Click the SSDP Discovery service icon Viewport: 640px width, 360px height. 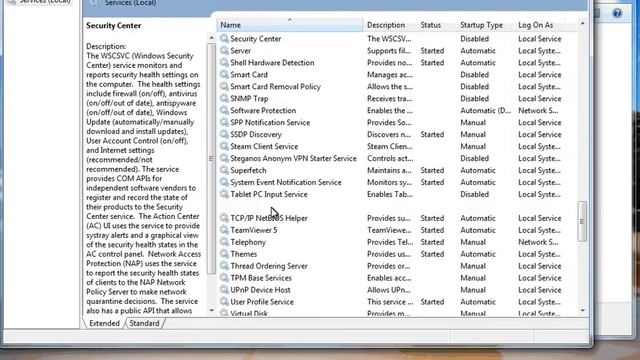pyautogui.click(x=224, y=134)
